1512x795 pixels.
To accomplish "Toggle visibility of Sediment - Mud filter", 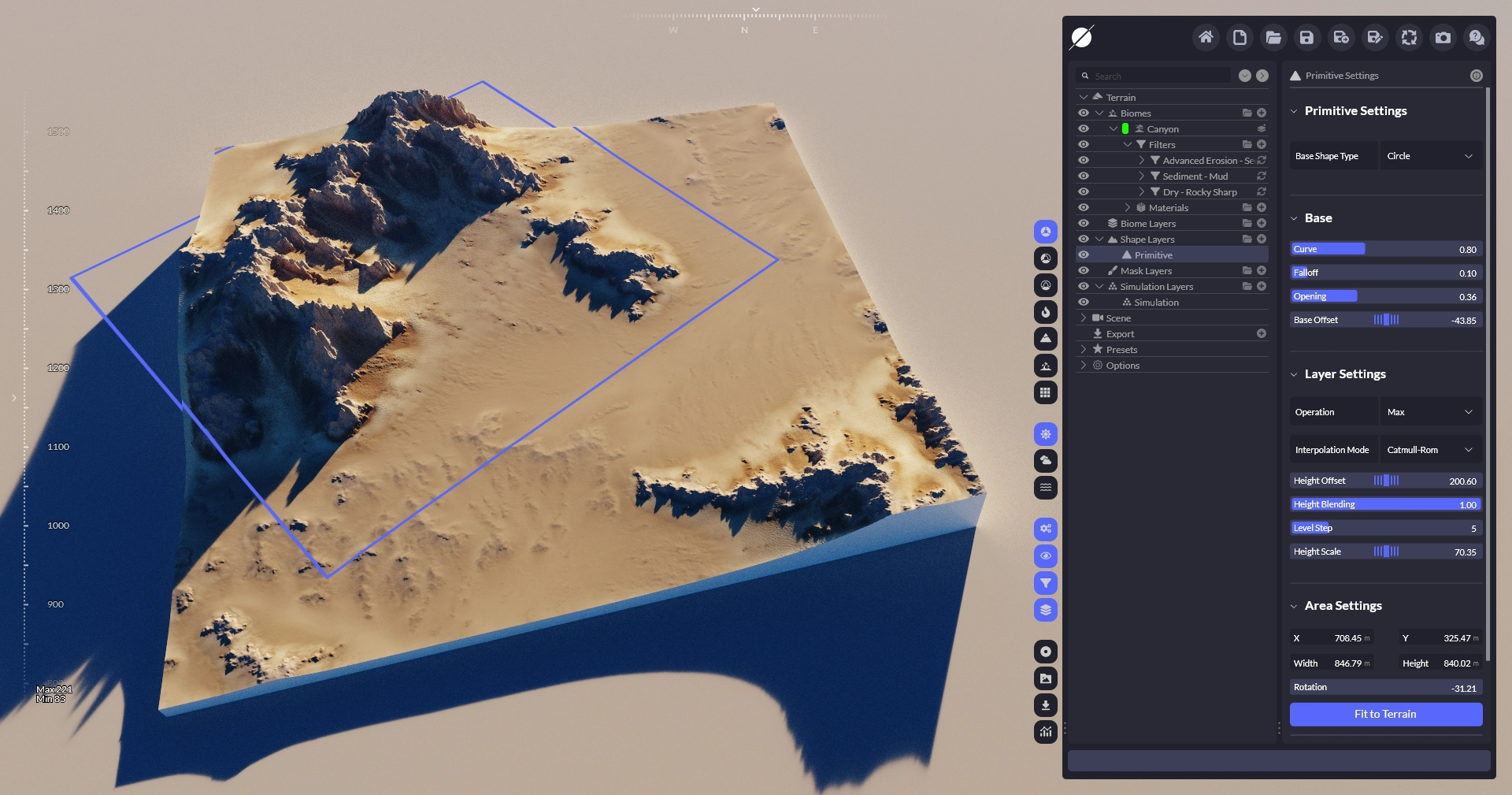I will click(1084, 176).
